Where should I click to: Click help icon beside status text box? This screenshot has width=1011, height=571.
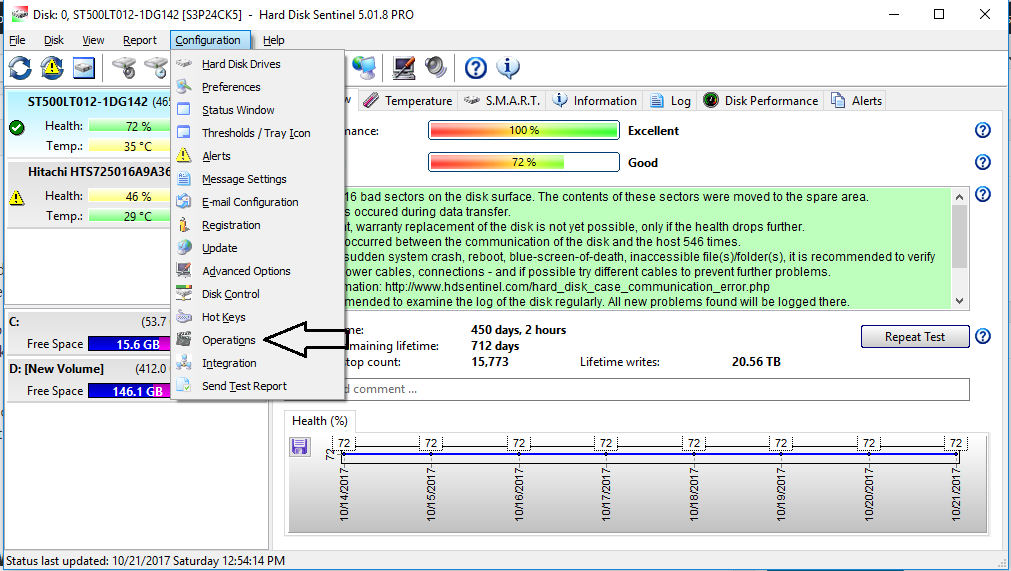[983, 193]
